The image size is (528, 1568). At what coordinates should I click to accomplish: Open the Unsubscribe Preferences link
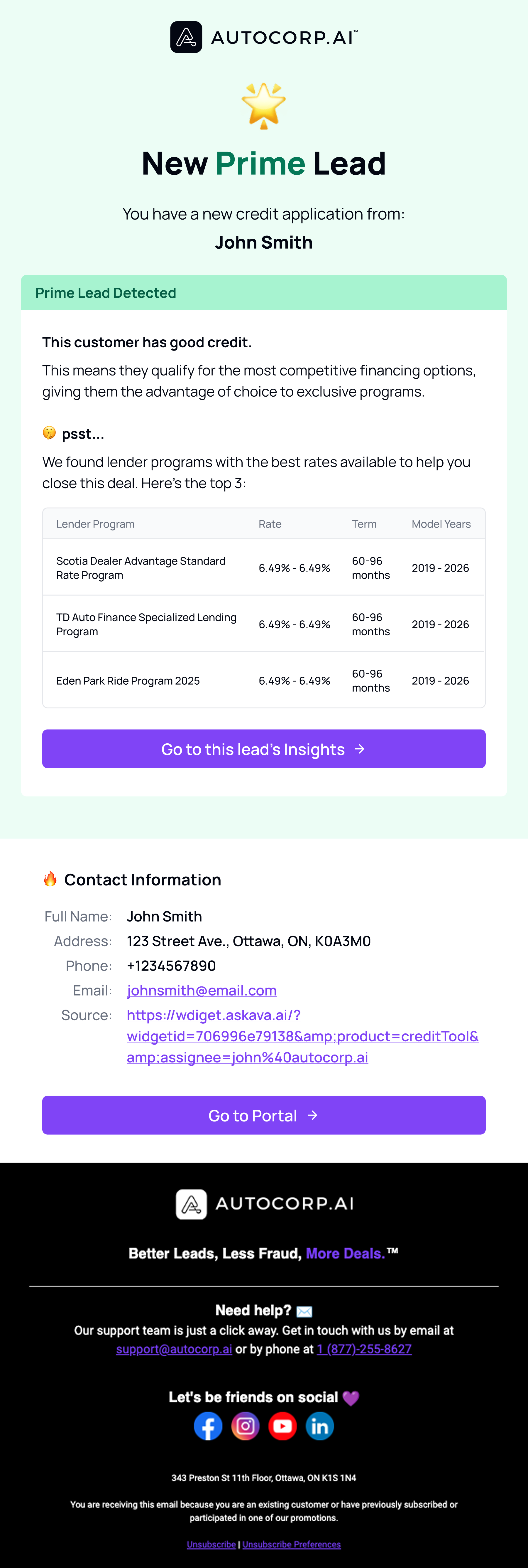click(291, 1544)
